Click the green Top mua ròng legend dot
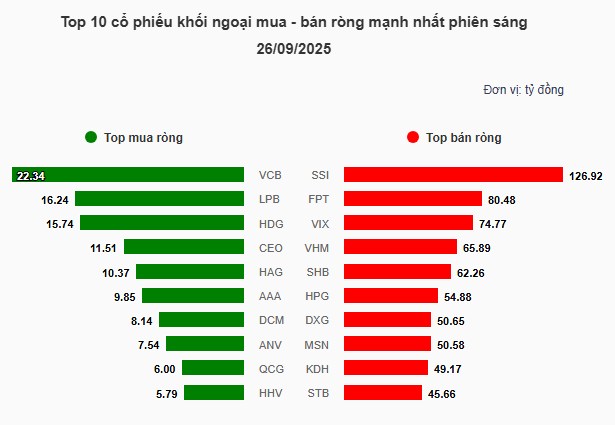 [91, 138]
